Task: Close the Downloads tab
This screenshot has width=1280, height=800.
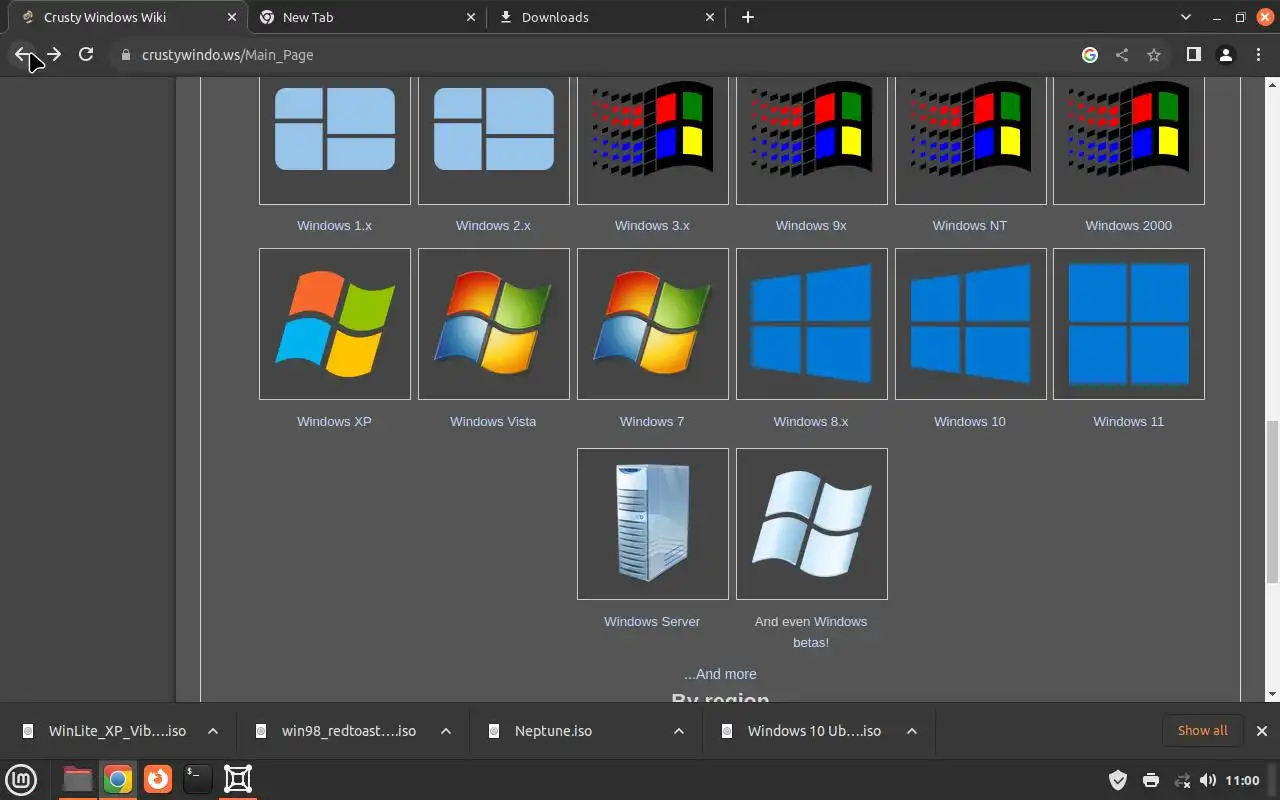Action: coord(710,17)
